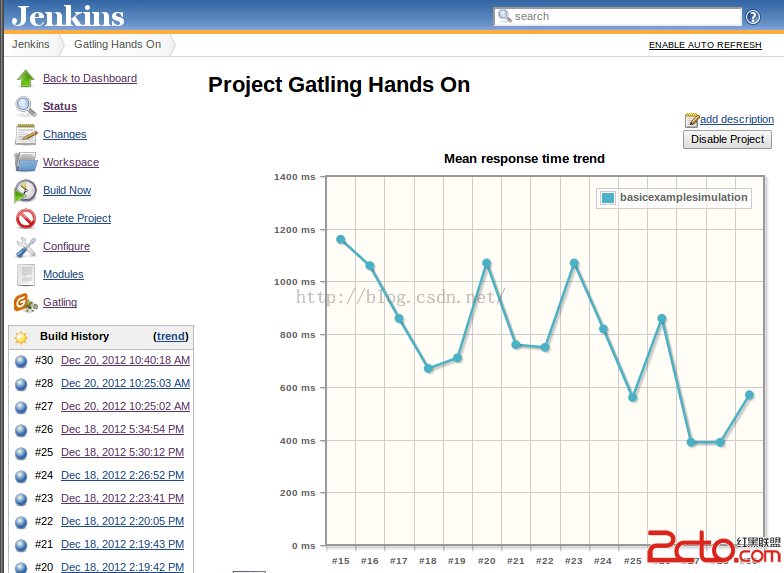The height and width of the screenshot is (573, 784).
Task: Click the blue status ball for build #28
Action: click(x=21, y=384)
